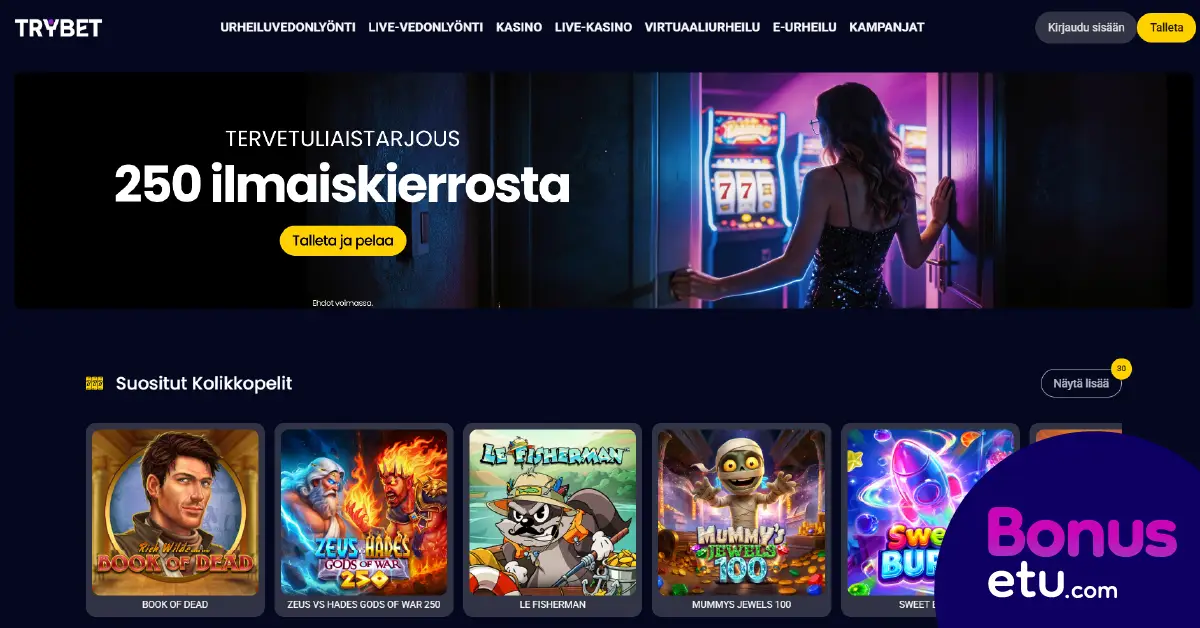Click the Bonusetu.com logo
Image resolution: width=1200 pixels, height=628 pixels.
pyautogui.click(x=1081, y=551)
